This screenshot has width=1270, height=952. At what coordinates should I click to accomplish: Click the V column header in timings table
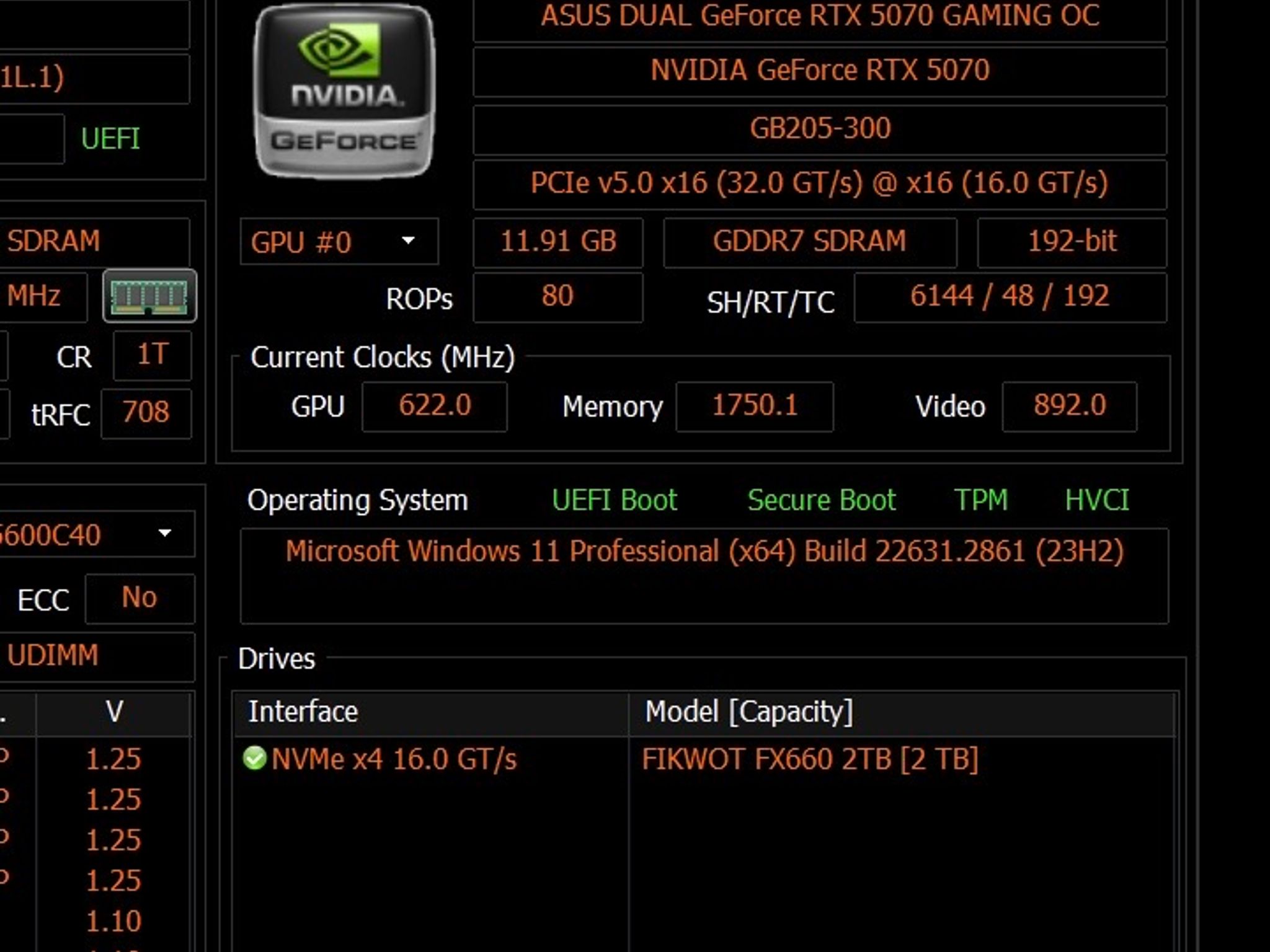click(x=114, y=713)
